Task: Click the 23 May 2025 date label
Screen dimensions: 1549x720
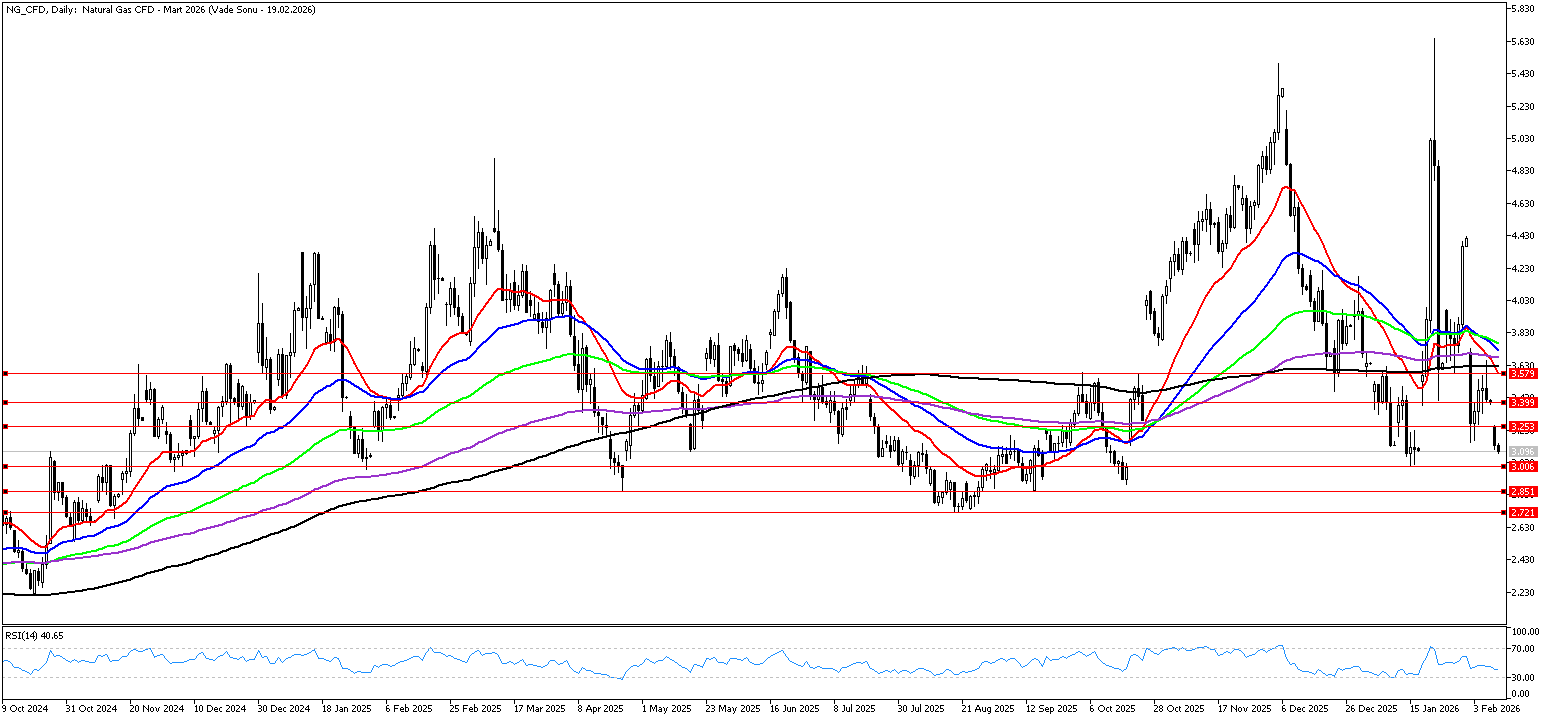Action: (731, 709)
